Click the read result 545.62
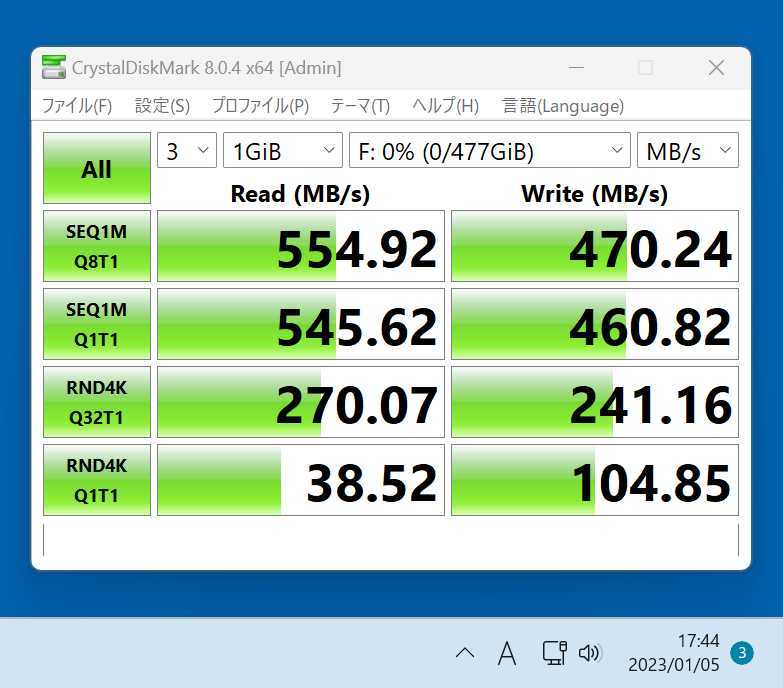 301,324
